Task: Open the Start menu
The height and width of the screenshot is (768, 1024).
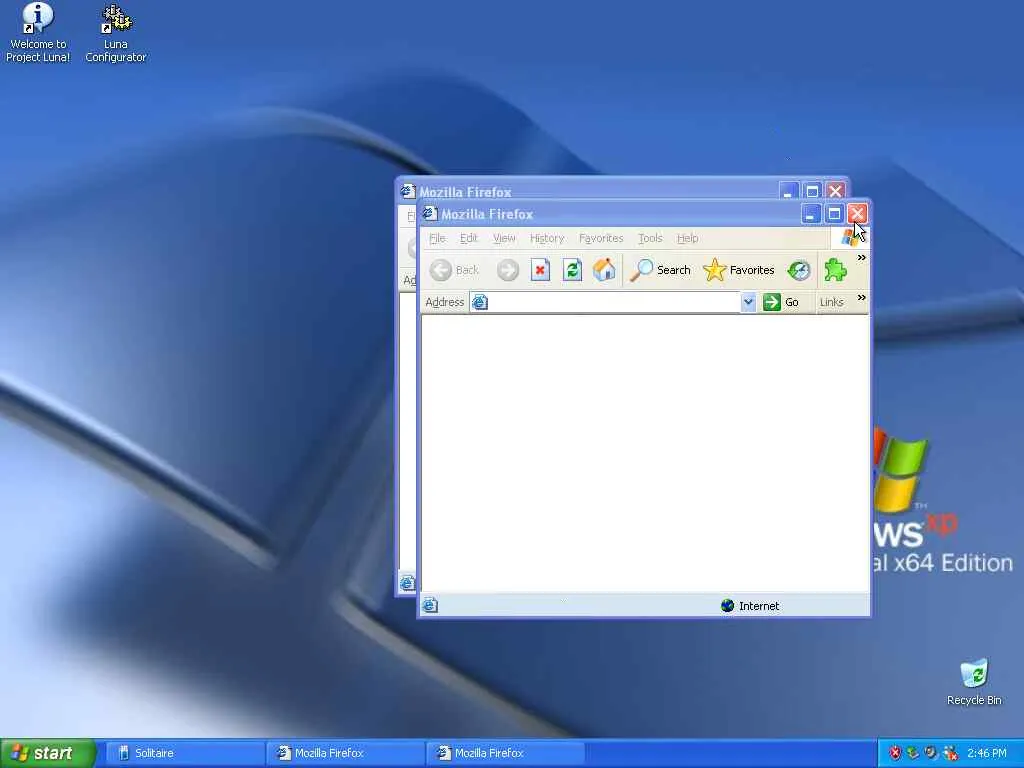Action: 48,753
